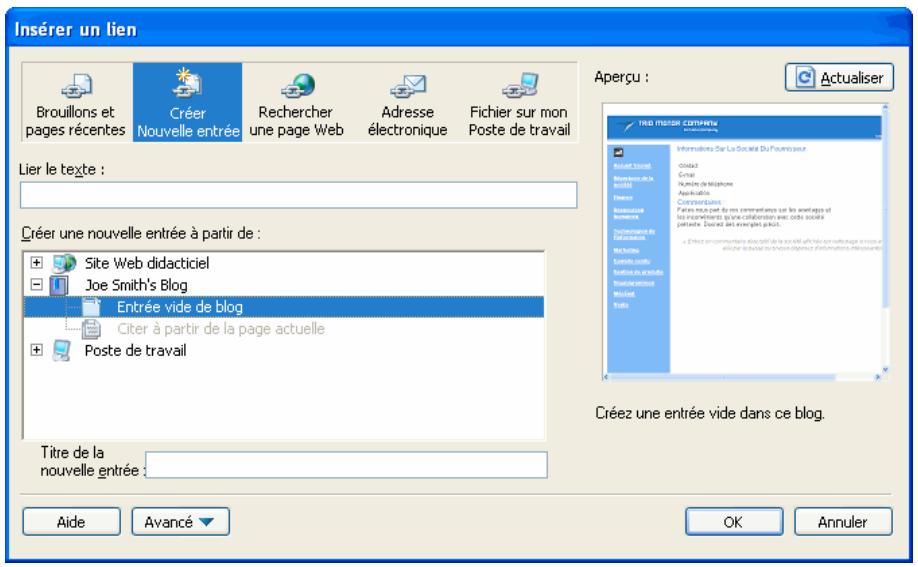Click the Titre de la nouvelle entrée field
The image size is (918, 567).
347,464
